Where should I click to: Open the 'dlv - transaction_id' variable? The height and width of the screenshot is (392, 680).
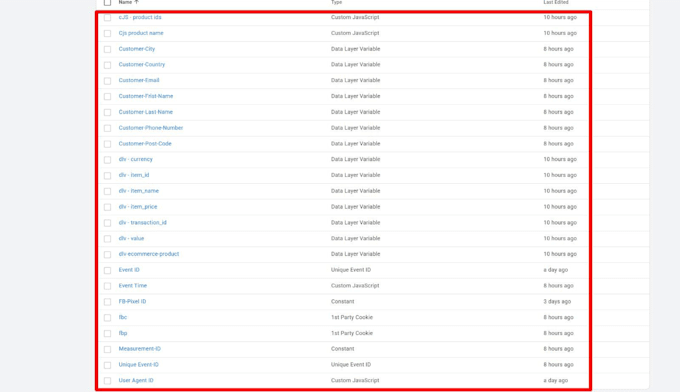point(143,222)
